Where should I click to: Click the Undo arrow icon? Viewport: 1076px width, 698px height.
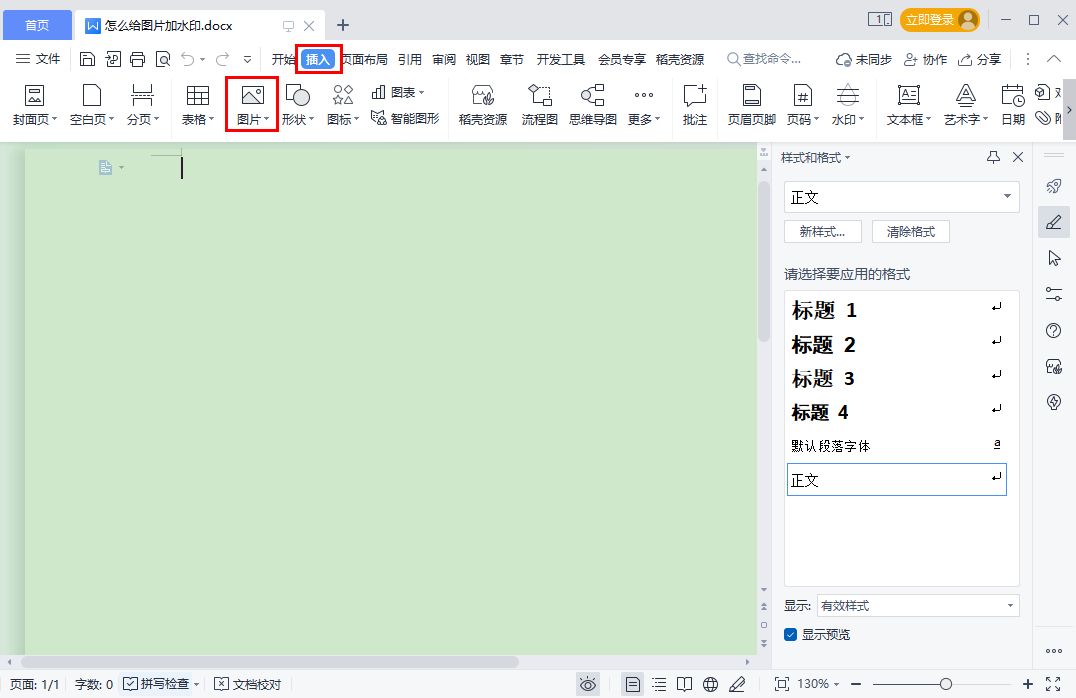point(187,59)
